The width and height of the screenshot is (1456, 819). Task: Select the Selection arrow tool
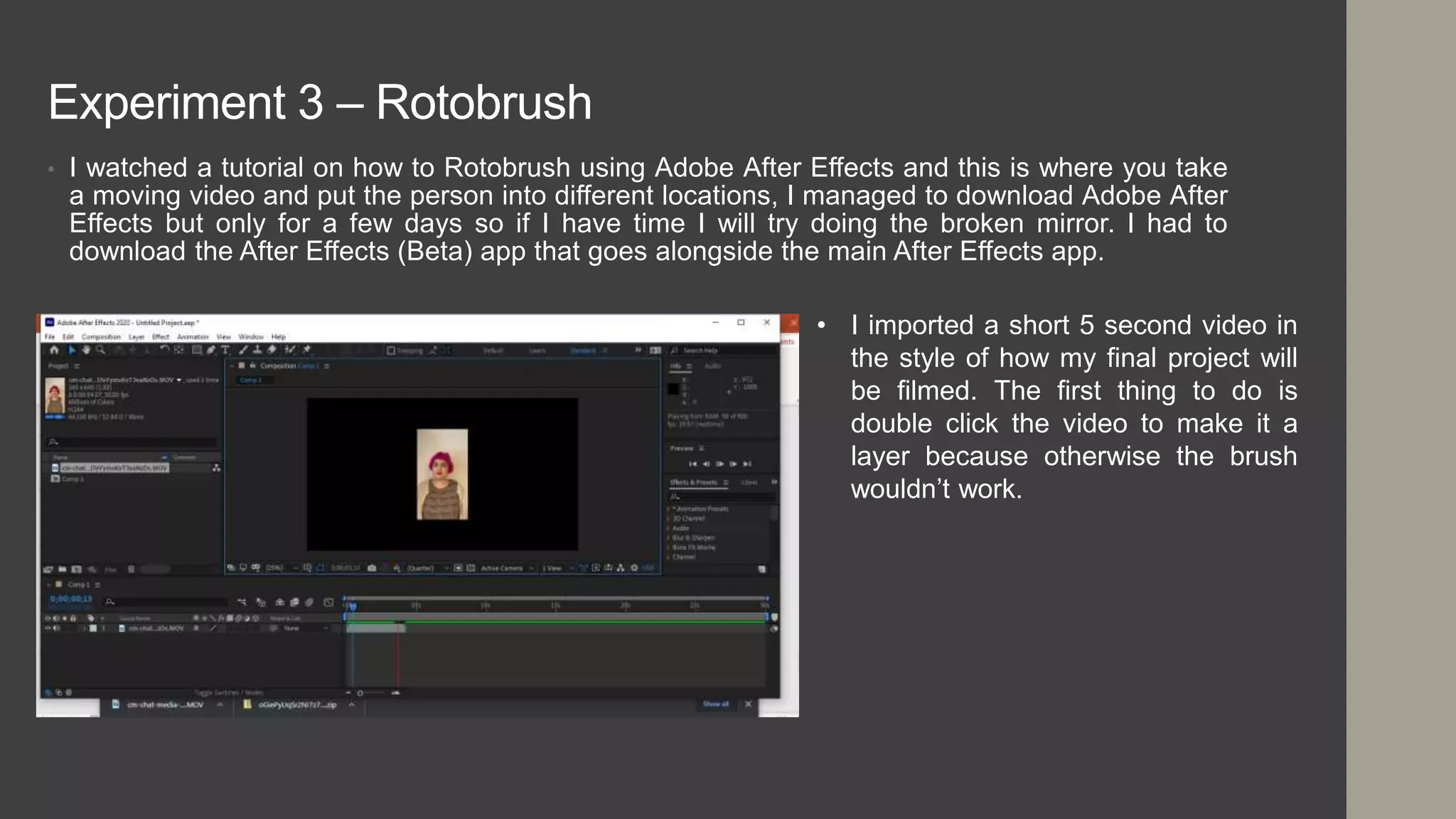click(72, 350)
